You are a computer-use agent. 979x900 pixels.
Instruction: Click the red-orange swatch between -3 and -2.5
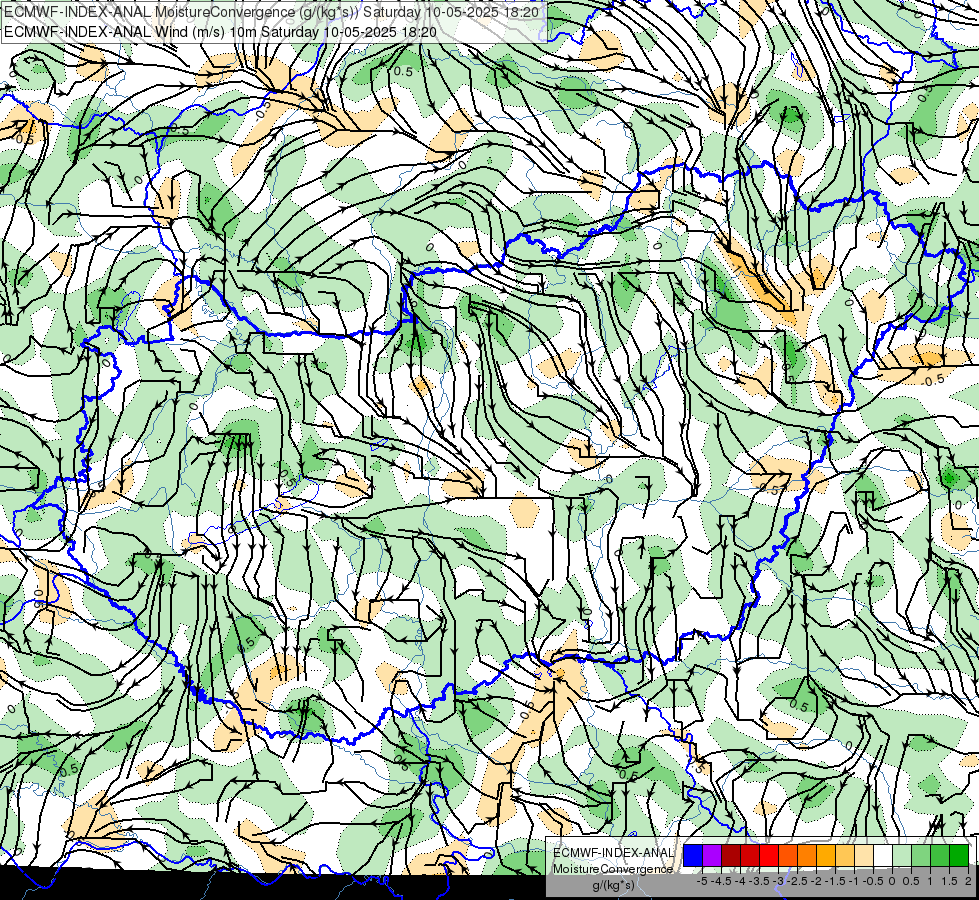[788, 855]
